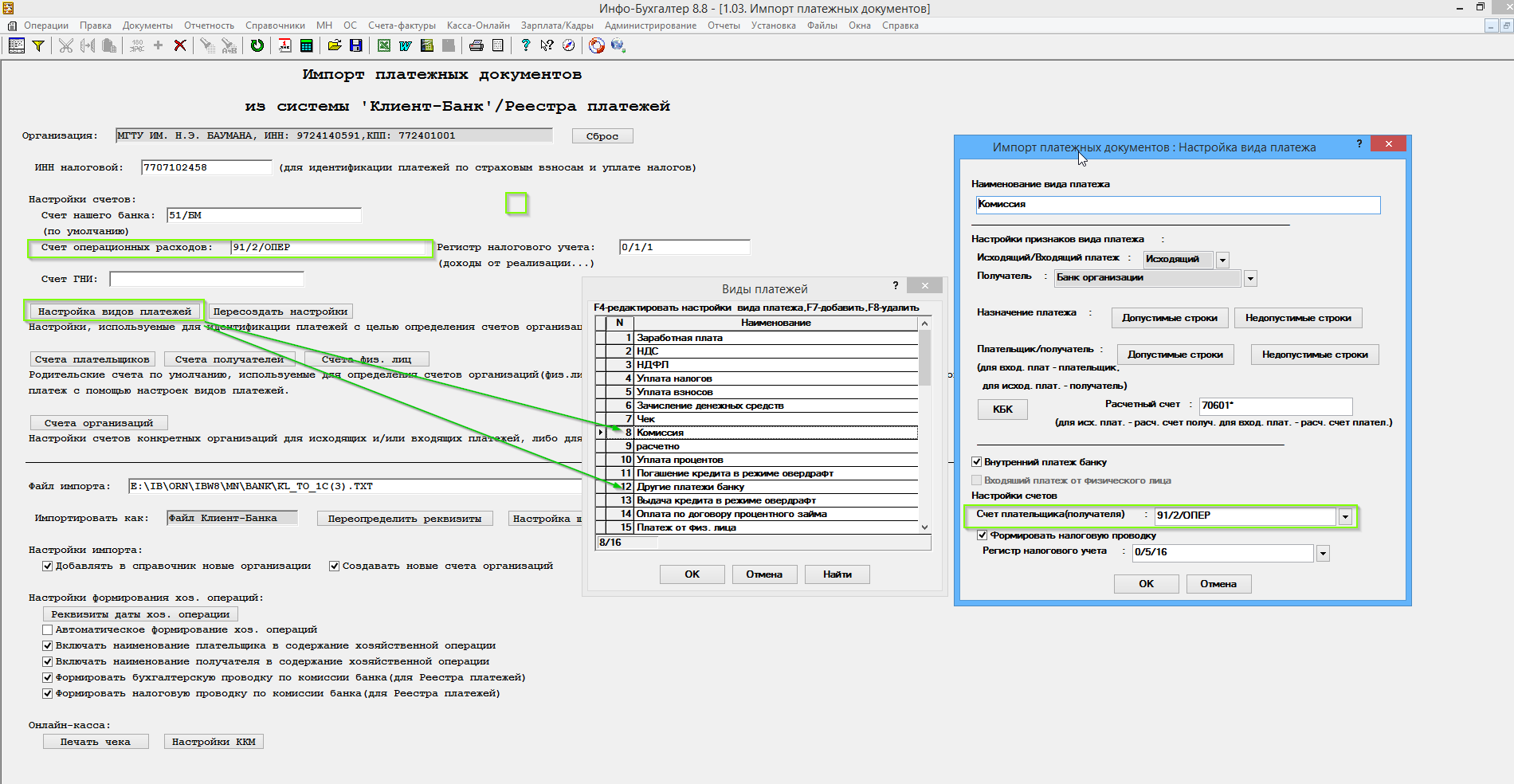The width and height of the screenshot is (1514, 784).
Task: Click the table journal icon at toolbar start
Action: point(16,45)
